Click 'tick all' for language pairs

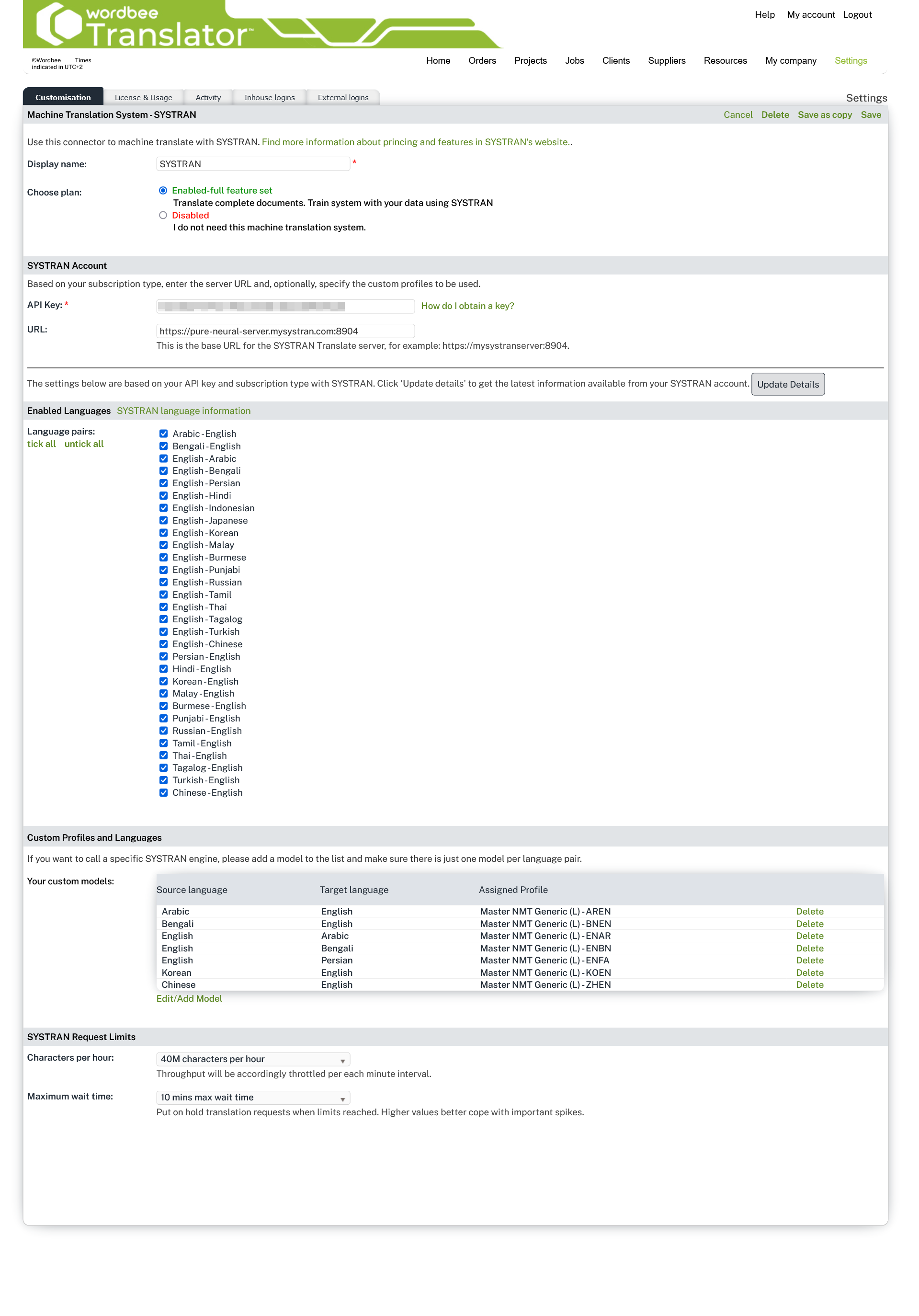pyautogui.click(x=41, y=444)
